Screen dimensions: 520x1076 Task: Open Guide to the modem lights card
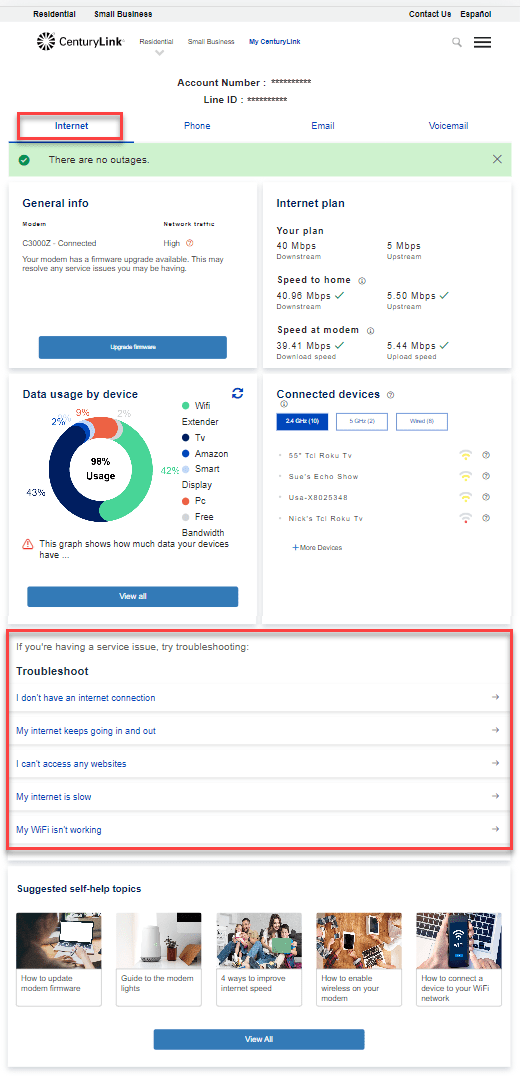coord(158,959)
